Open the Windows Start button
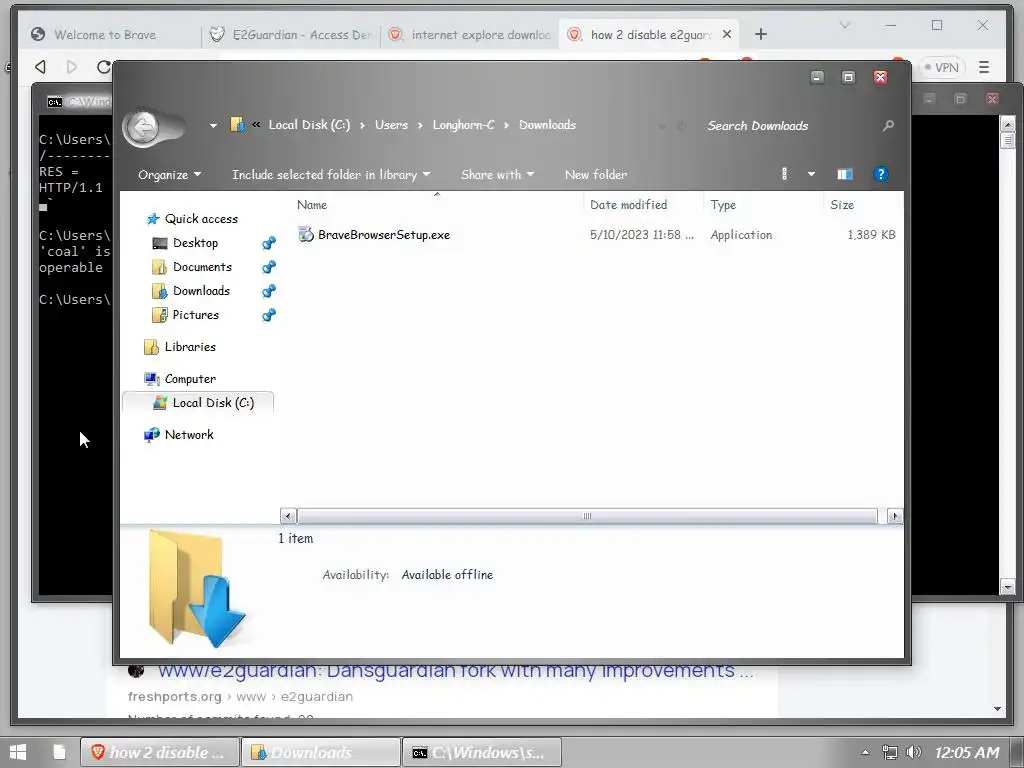The image size is (1024, 768). point(18,752)
